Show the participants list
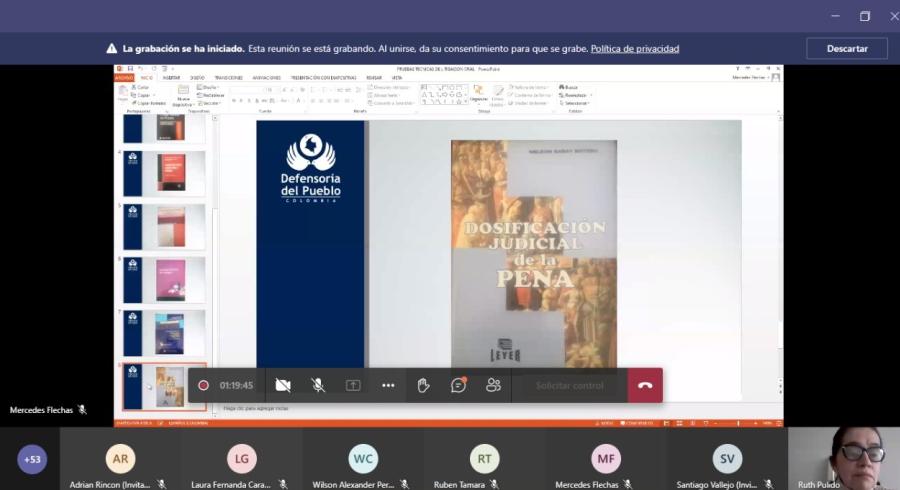The image size is (900, 490). [x=493, y=385]
